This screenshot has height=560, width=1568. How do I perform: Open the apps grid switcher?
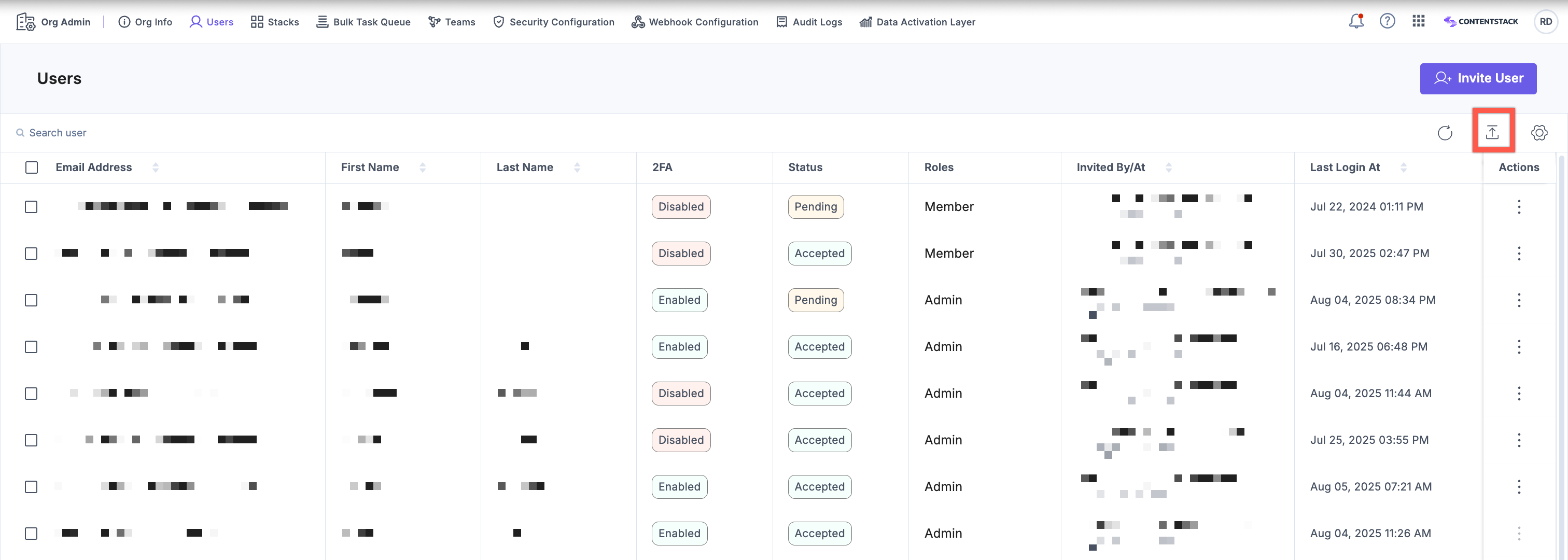coord(1418,21)
